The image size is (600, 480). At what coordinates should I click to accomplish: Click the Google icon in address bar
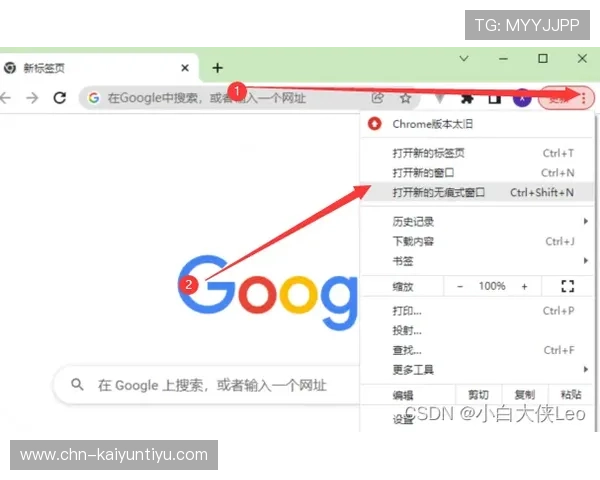pos(94,98)
